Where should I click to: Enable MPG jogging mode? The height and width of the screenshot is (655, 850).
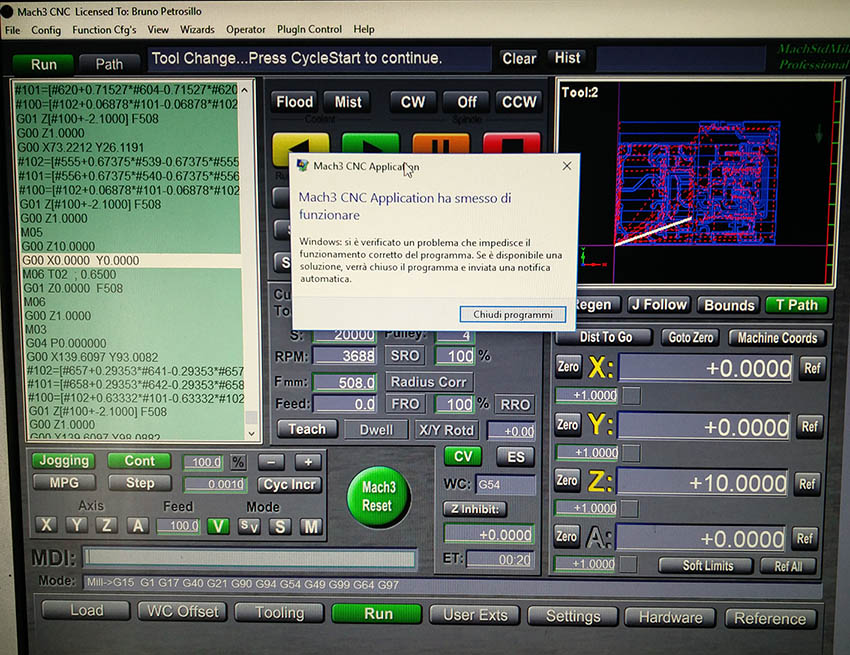click(x=64, y=483)
